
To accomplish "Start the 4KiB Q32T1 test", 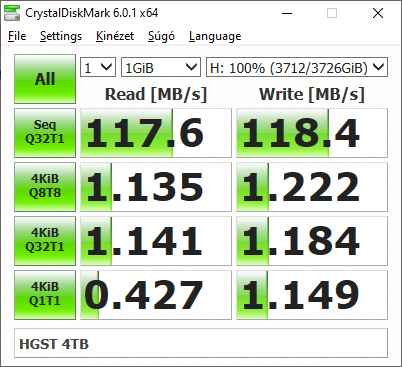I will [45, 241].
